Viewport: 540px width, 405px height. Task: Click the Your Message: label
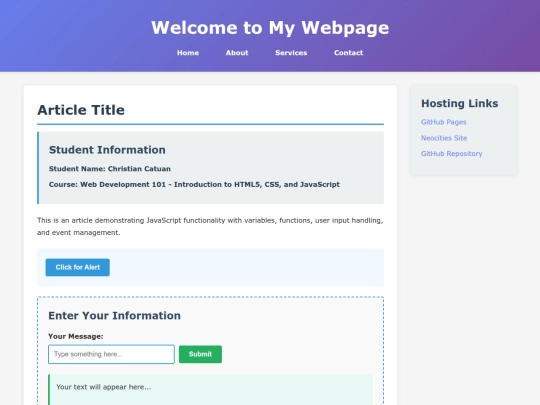pos(76,336)
